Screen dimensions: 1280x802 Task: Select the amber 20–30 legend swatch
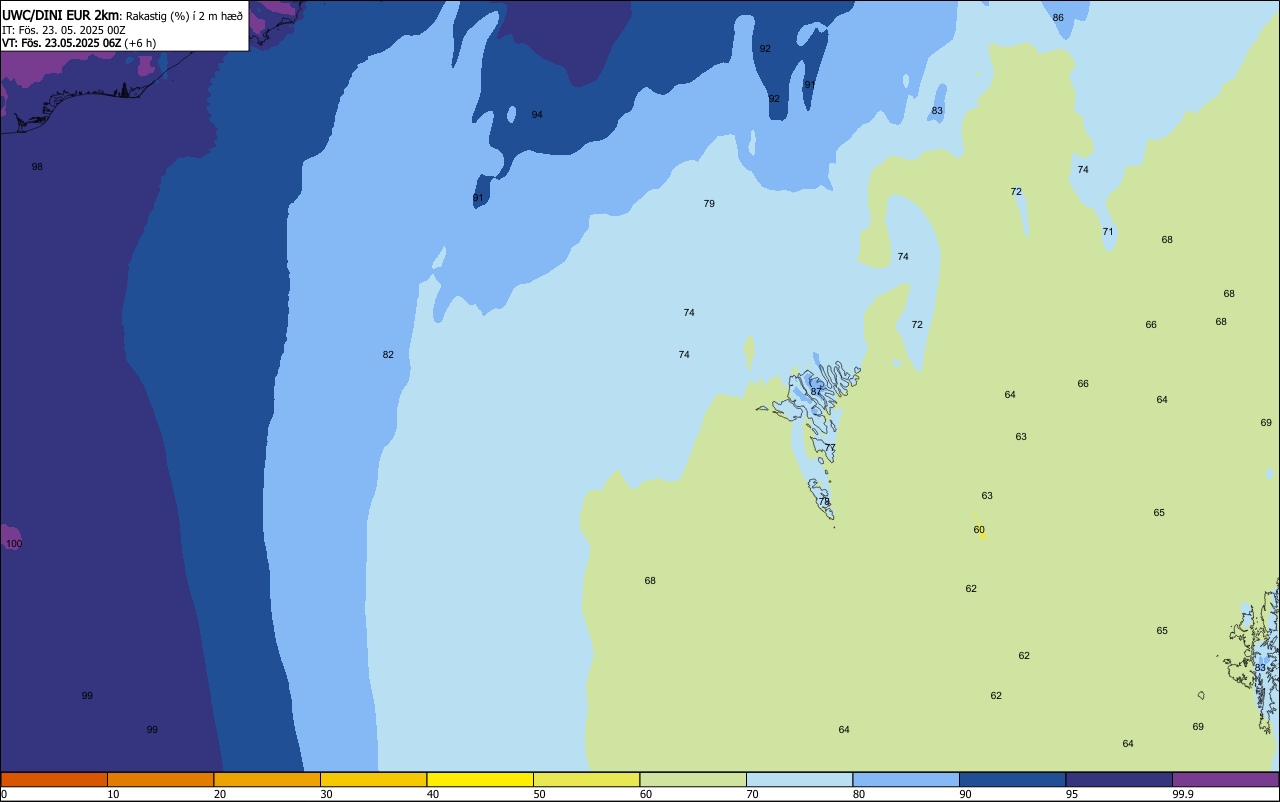click(267, 779)
